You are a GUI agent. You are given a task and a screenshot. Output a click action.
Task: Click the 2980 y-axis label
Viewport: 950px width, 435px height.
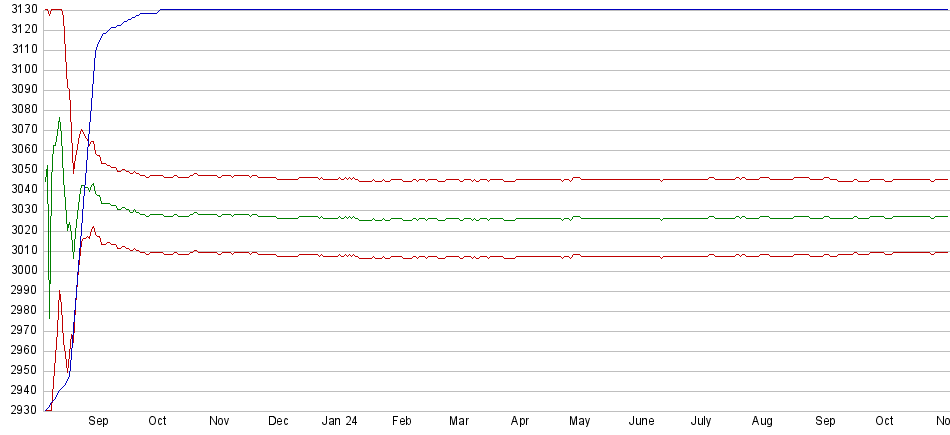(x=21, y=310)
